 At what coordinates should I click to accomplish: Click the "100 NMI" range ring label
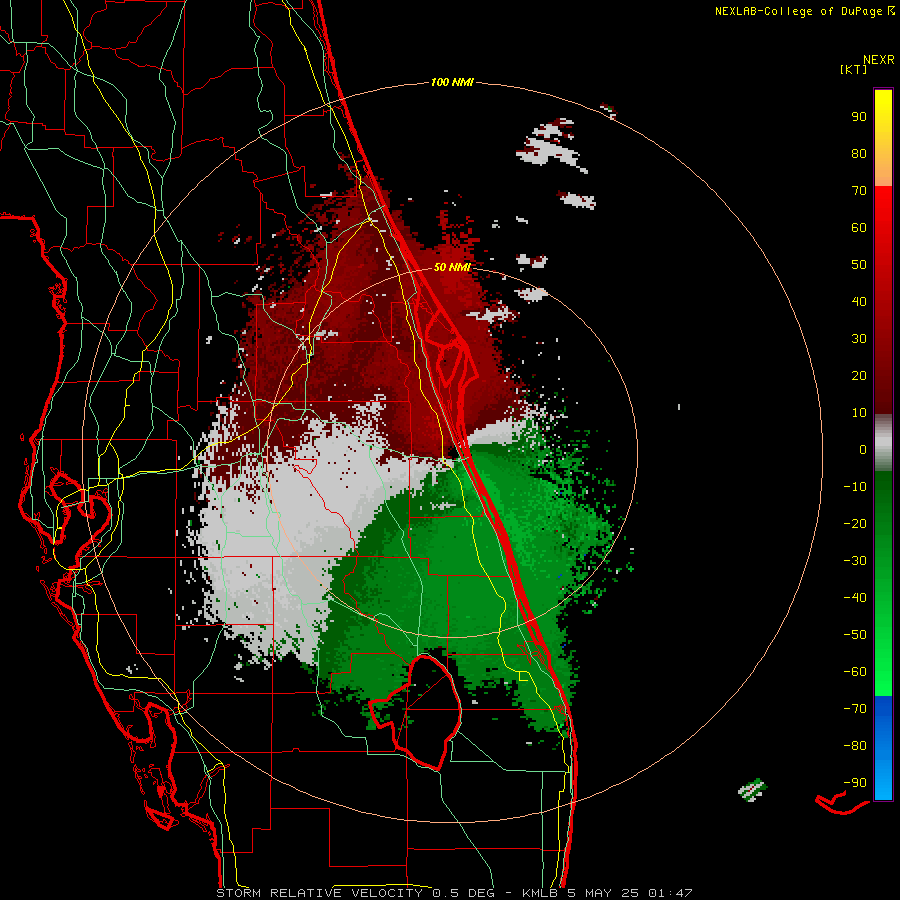pos(452,83)
